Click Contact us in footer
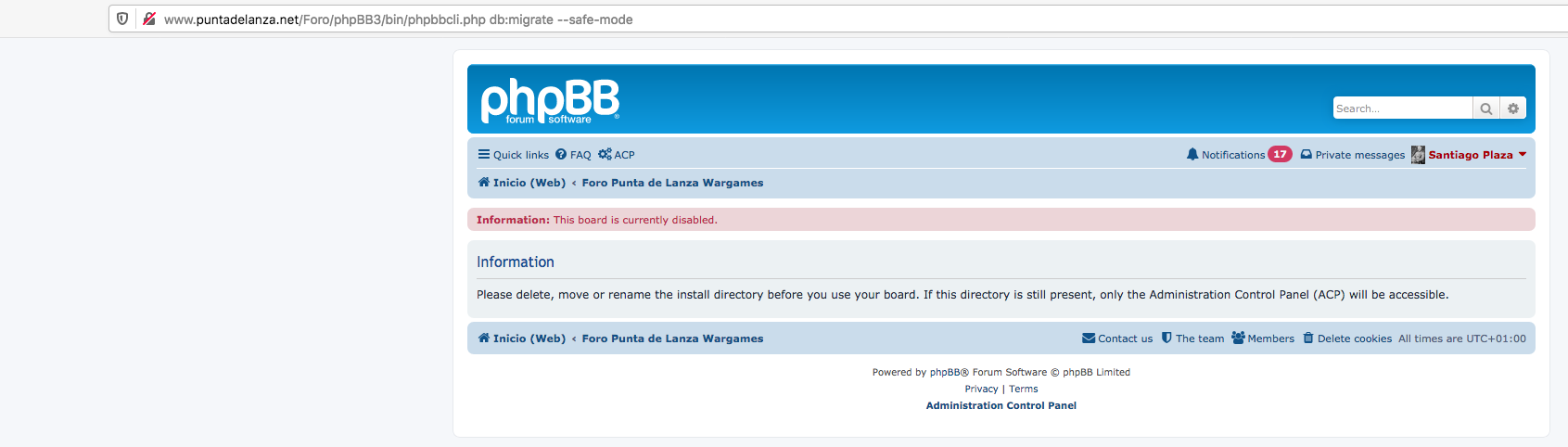The width and height of the screenshot is (1568, 447). point(1117,338)
